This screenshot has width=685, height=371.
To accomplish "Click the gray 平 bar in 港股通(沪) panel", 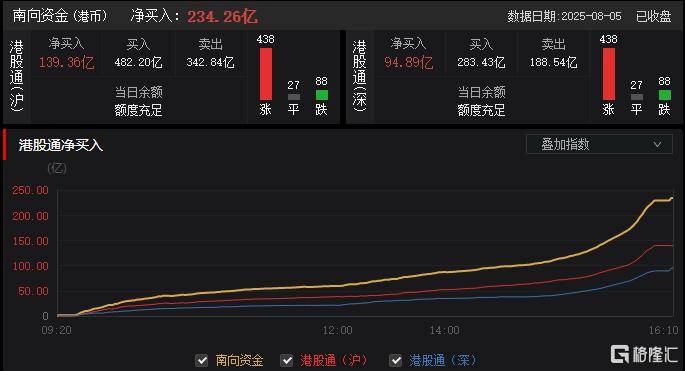I will click(x=294, y=97).
